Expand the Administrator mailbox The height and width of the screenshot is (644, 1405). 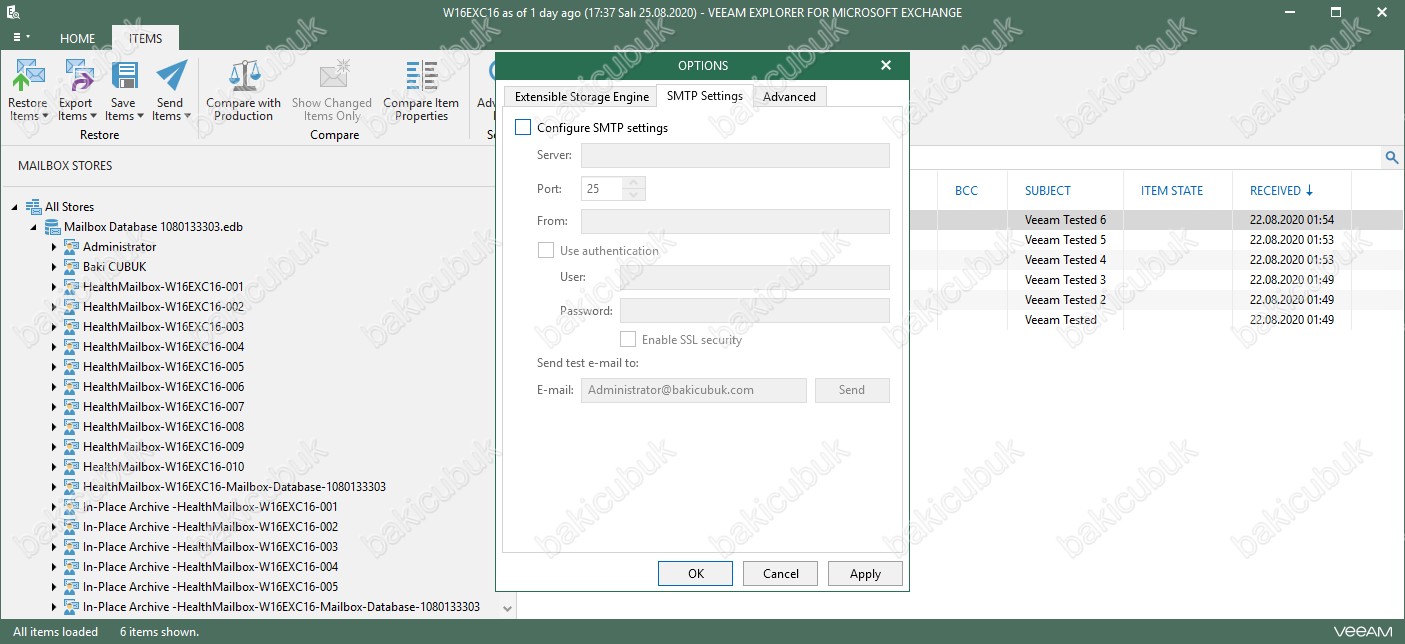point(54,247)
